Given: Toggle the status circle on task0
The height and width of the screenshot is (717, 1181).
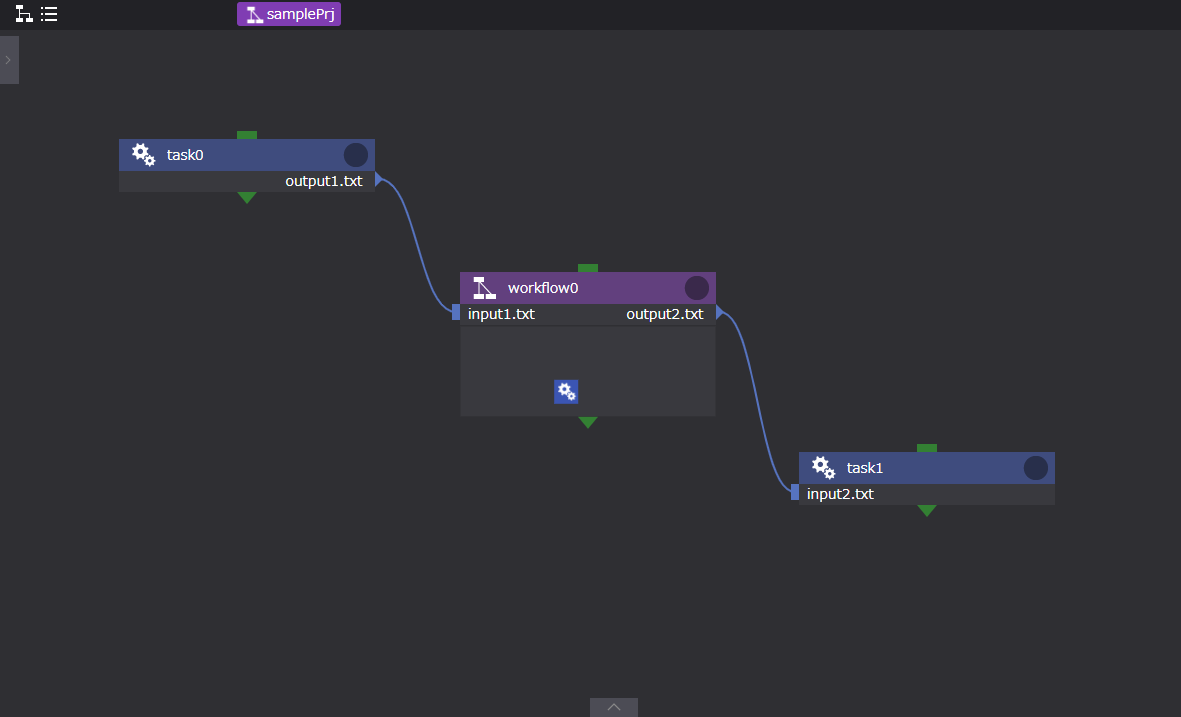Looking at the screenshot, I should click(x=356, y=155).
